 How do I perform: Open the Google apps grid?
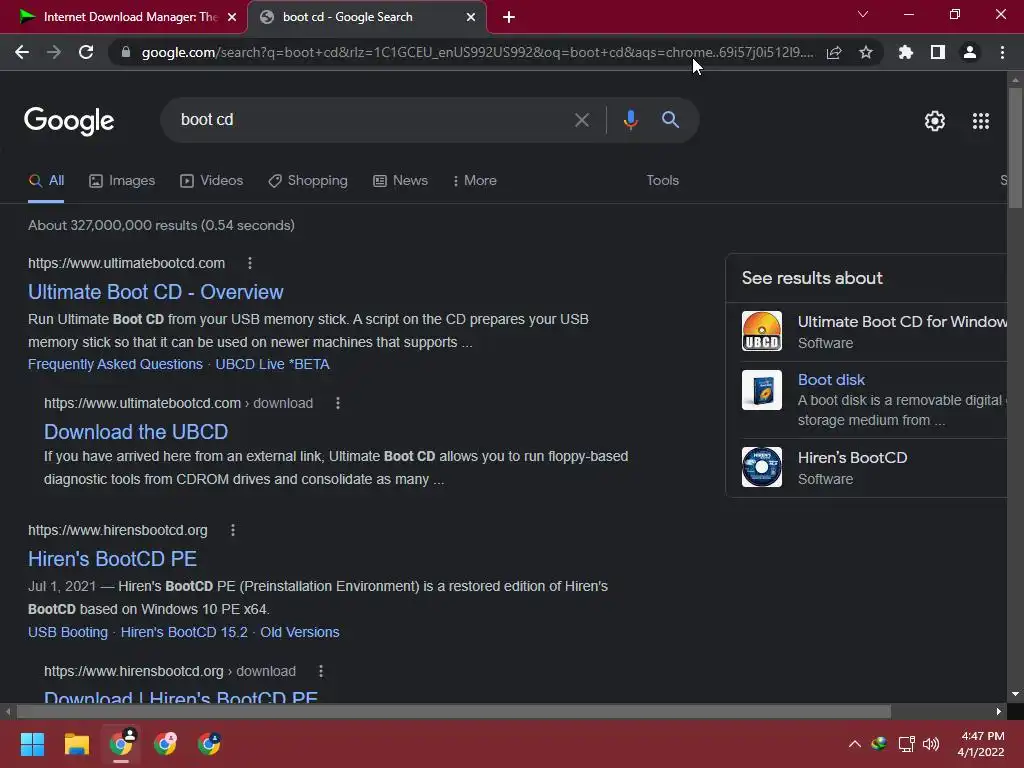click(x=981, y=121)
